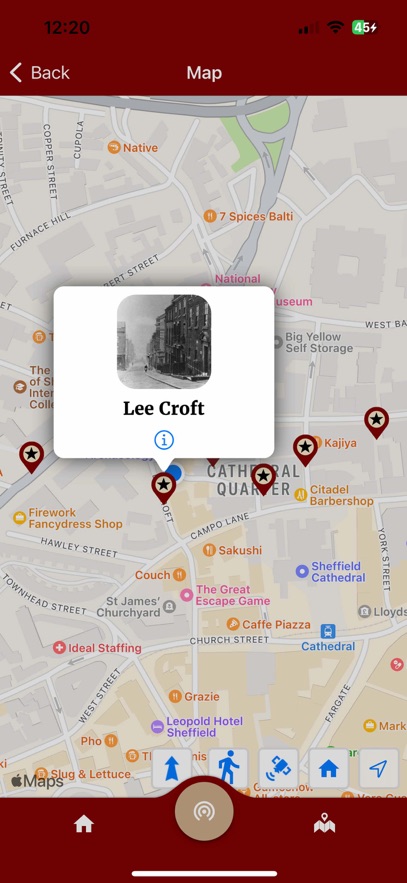
Task: Tap the round broadcast button in bottom bar
Action: 203,811
